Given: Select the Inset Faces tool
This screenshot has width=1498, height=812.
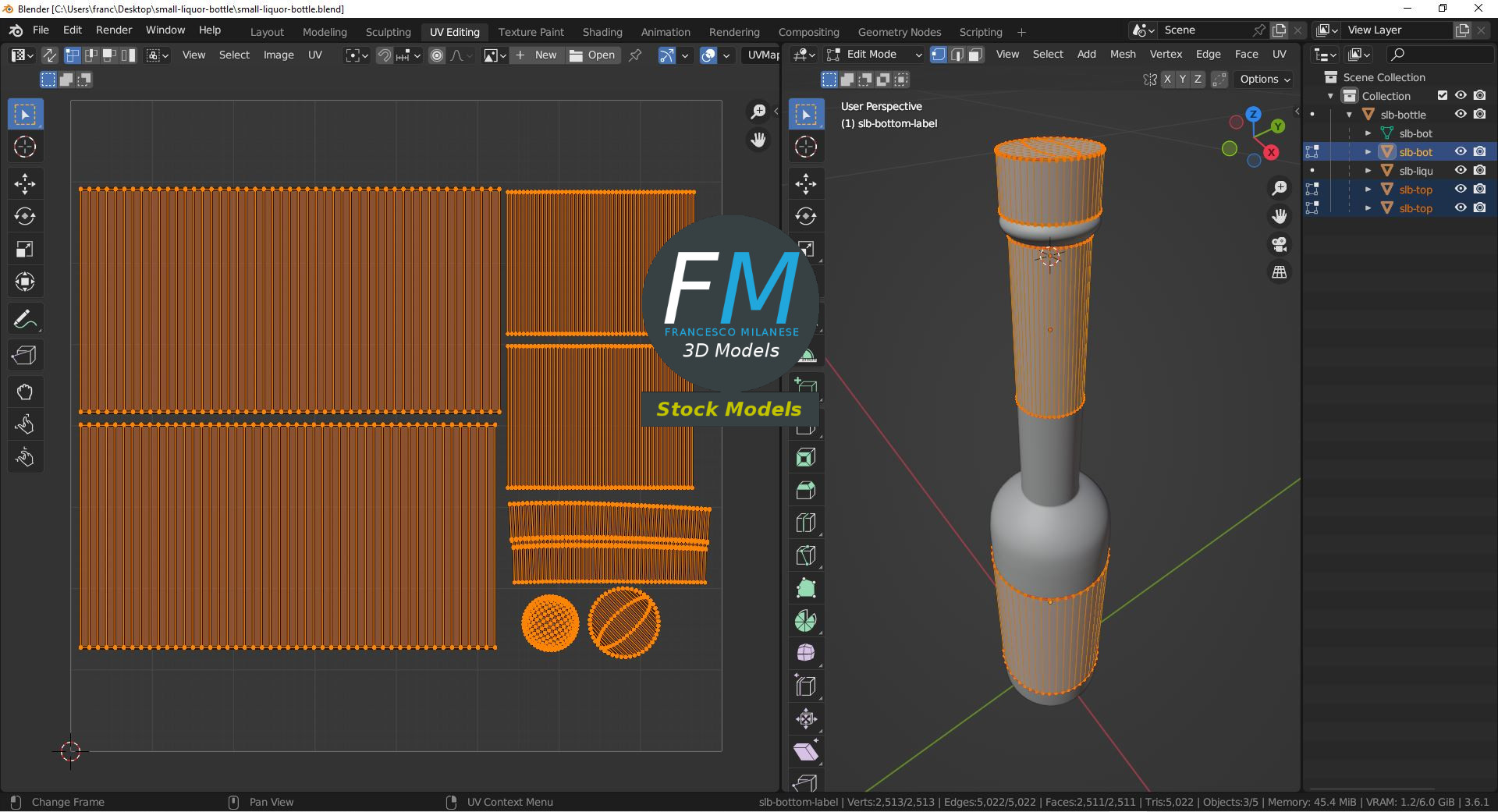Looking at the screenshot, I should pyautogui.click(x=806, y=458).
